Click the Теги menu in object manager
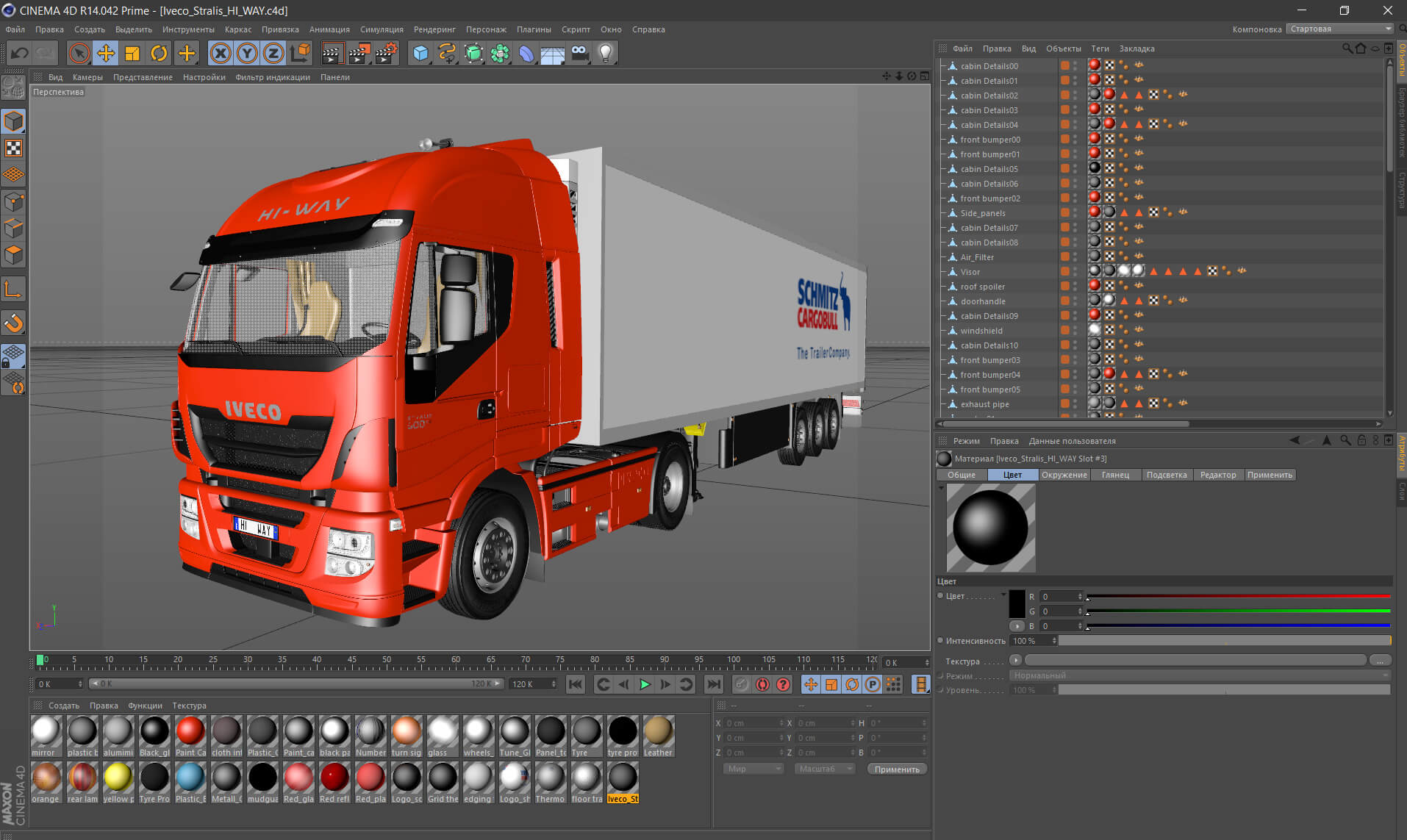The width and height of the screenshot is (1407, 840). tap(1100, 49)
